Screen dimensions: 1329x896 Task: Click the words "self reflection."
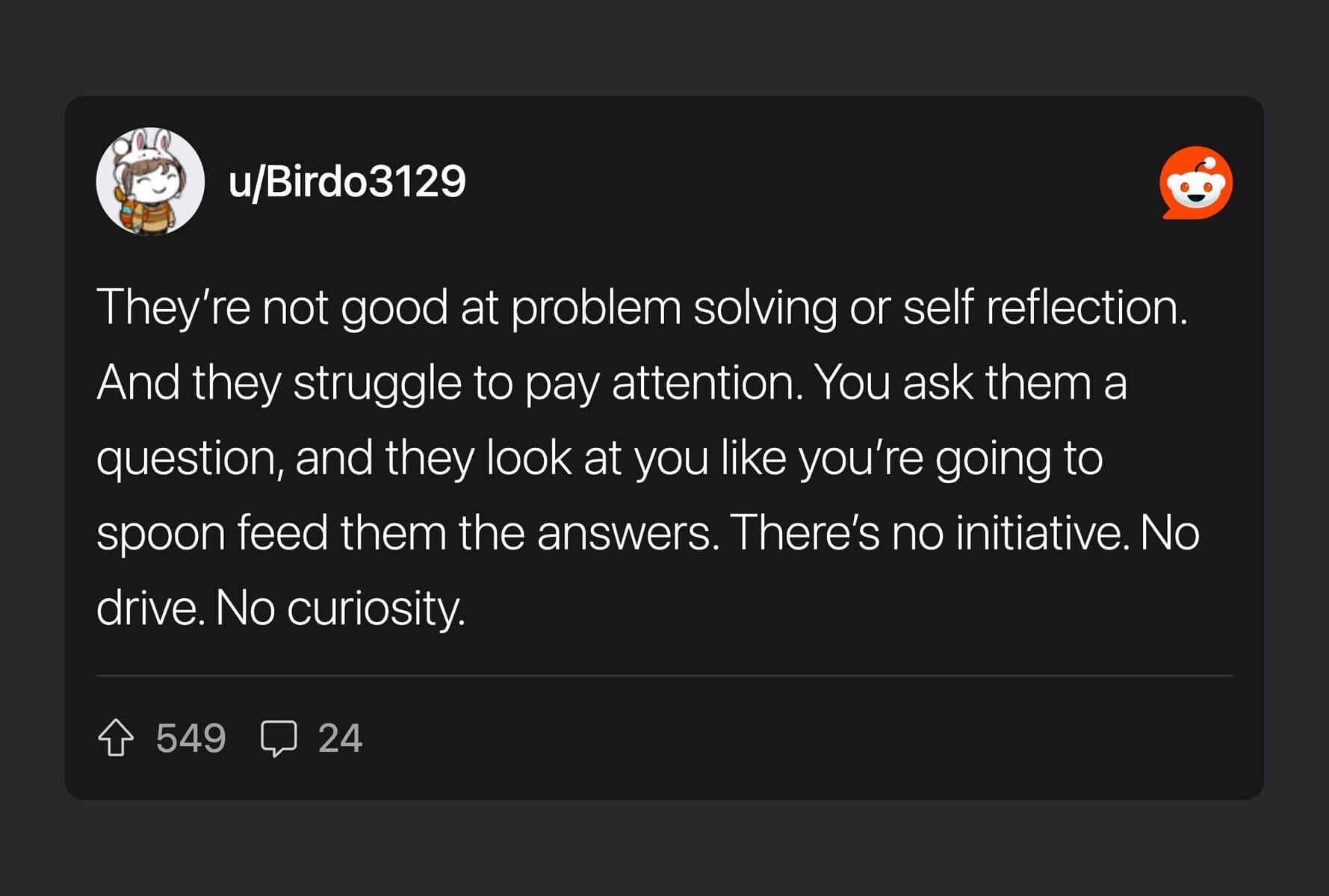[x=1044, y=307]
